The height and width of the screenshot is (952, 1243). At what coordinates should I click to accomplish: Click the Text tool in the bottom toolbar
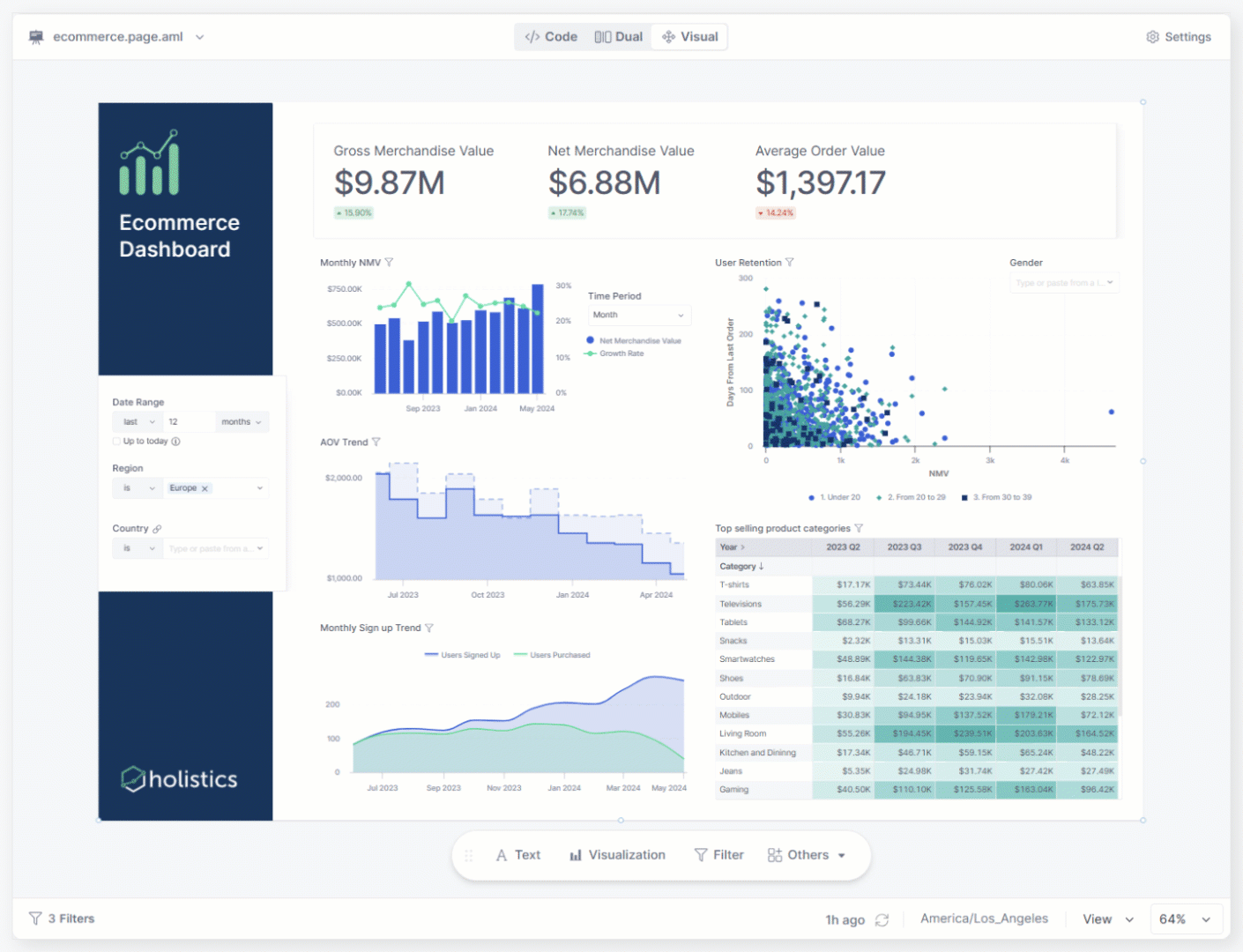click(517, 854)
